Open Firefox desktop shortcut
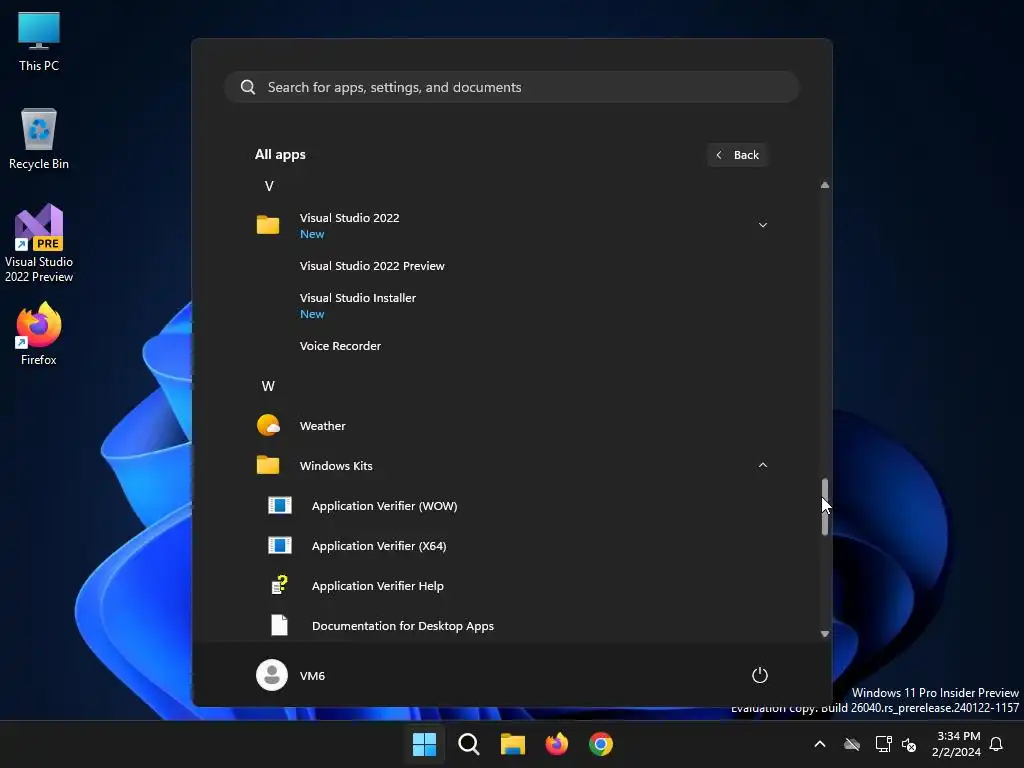Viewport: 1024px width, 768px height. [39, 333]
